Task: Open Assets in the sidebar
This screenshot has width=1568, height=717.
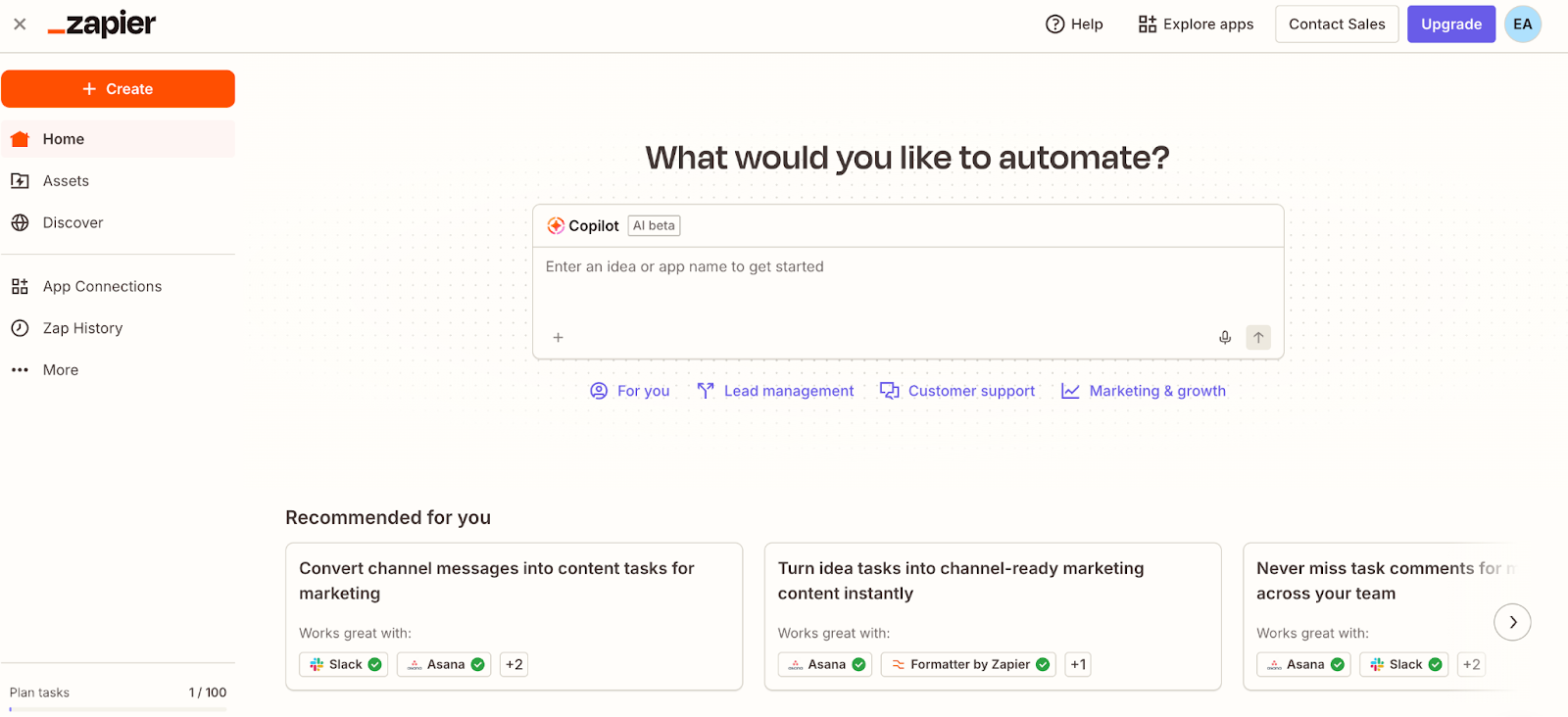Action: click(118, 181)
